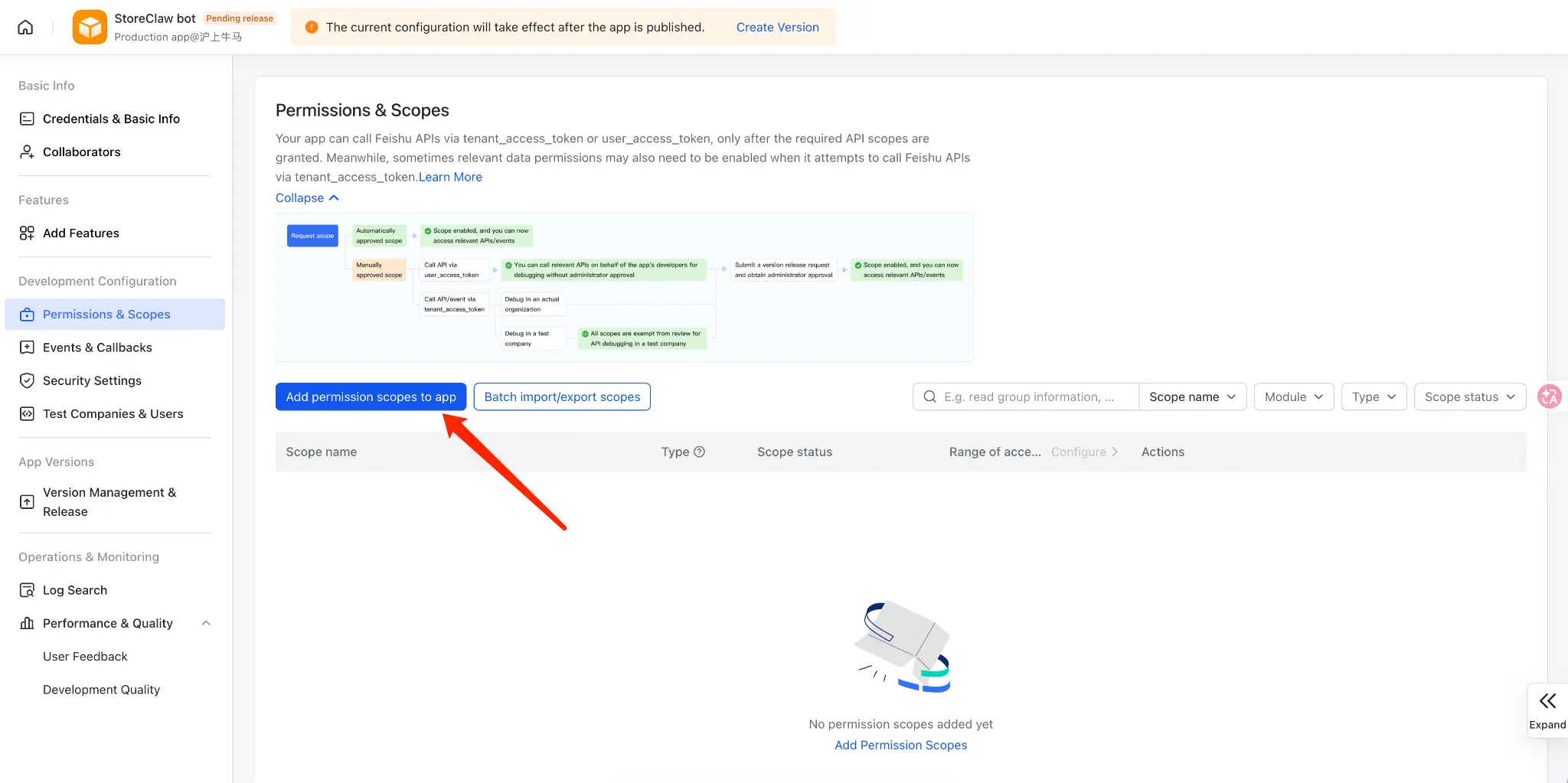Click the permissions flow diagram image
Image resolution: width=1568 pixels, height=783 pixels.
coord(624,287)
